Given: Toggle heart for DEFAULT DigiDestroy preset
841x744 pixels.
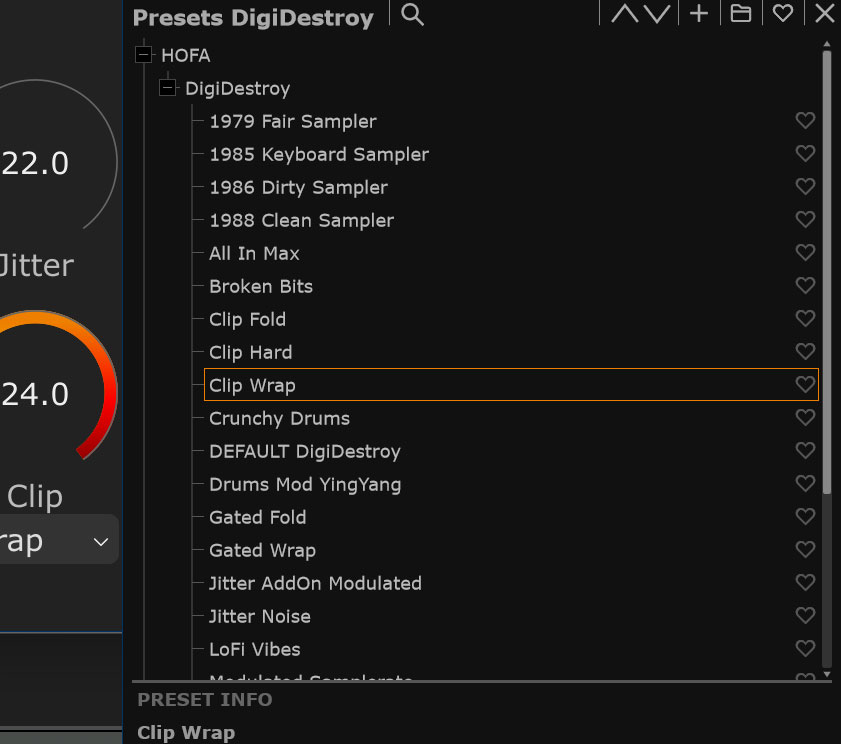Looking at the screenshot, I should [x=805, y=450].
